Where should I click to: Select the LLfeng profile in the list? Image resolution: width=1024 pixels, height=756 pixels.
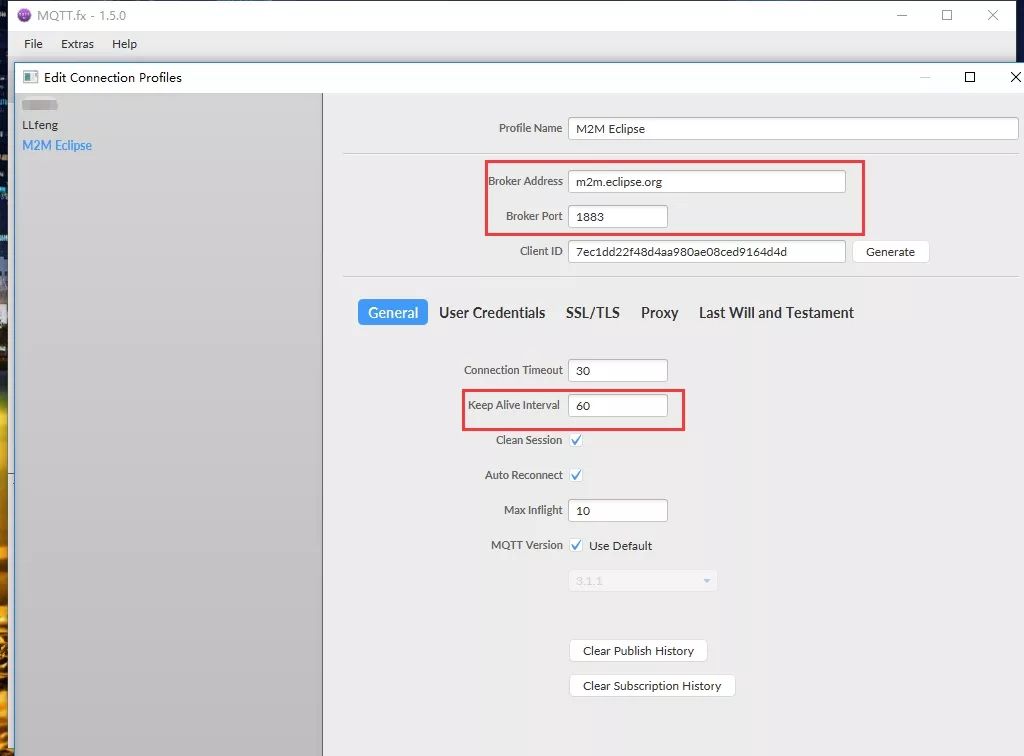pyautogui.click(x=40, y=125)
